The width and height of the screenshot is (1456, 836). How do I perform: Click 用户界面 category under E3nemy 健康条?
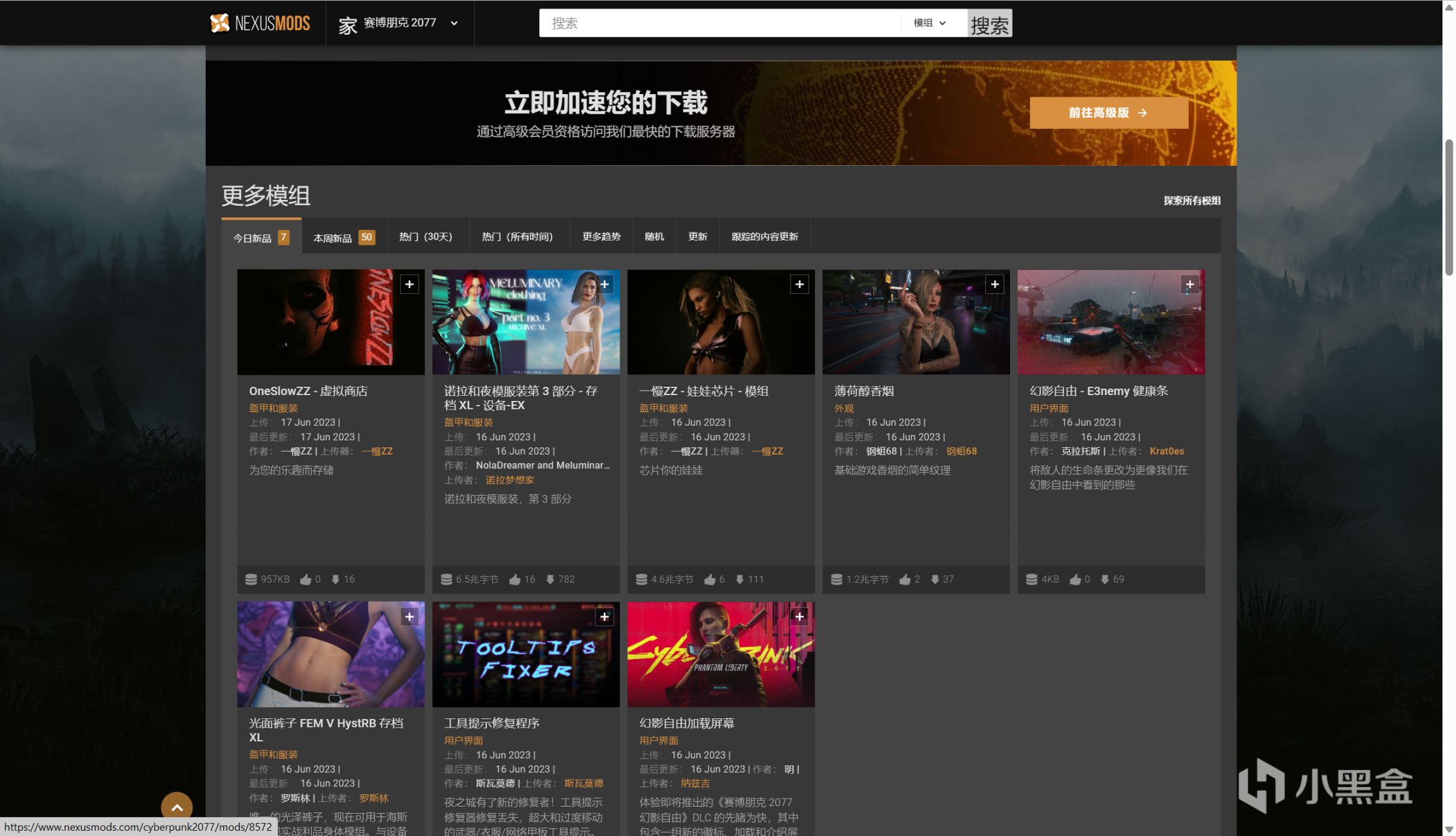pyautogui.click(x=1049, y=408)
